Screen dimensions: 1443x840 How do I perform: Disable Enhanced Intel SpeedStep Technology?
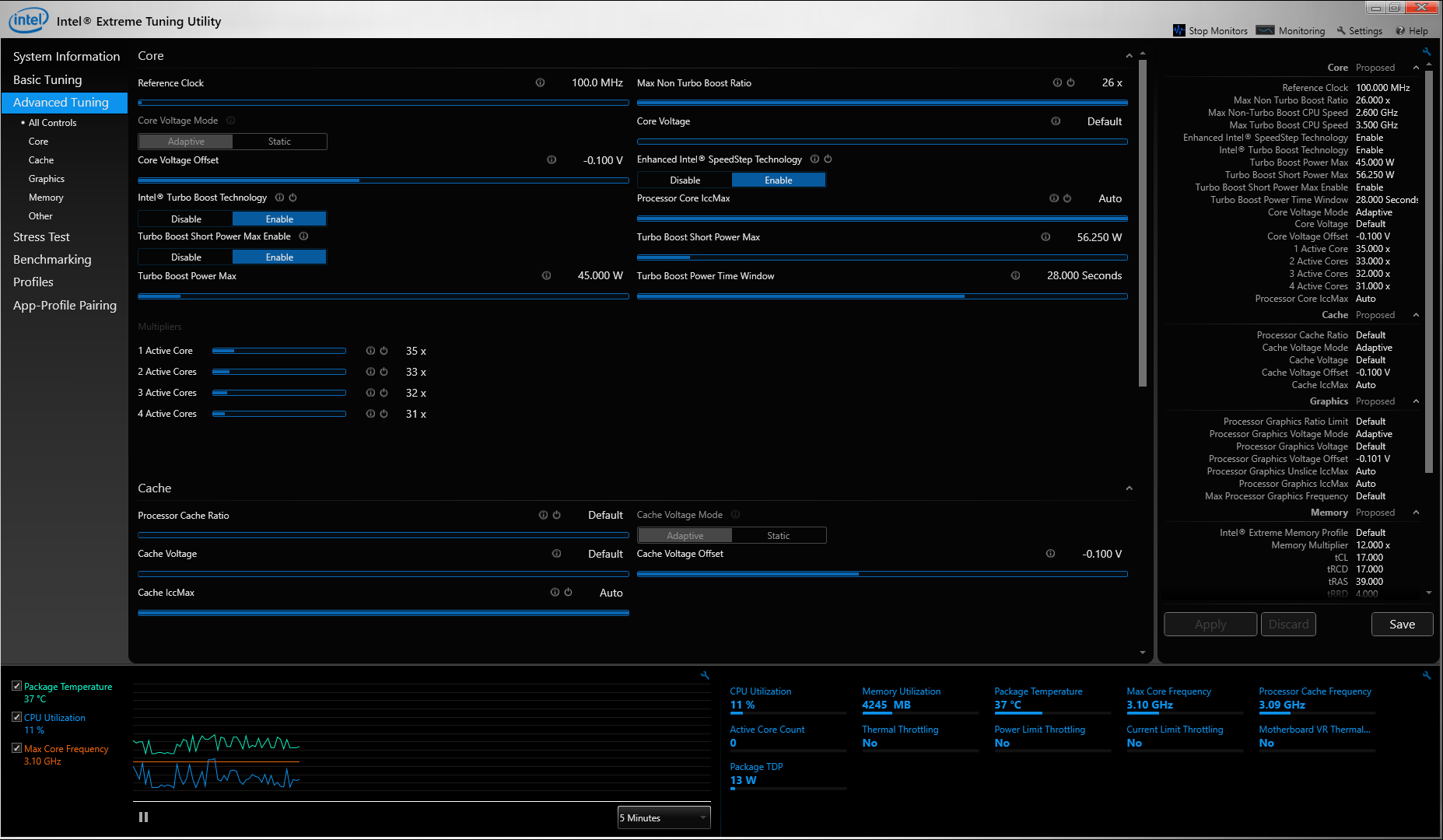pyautogui.click(x=685, y=180)
